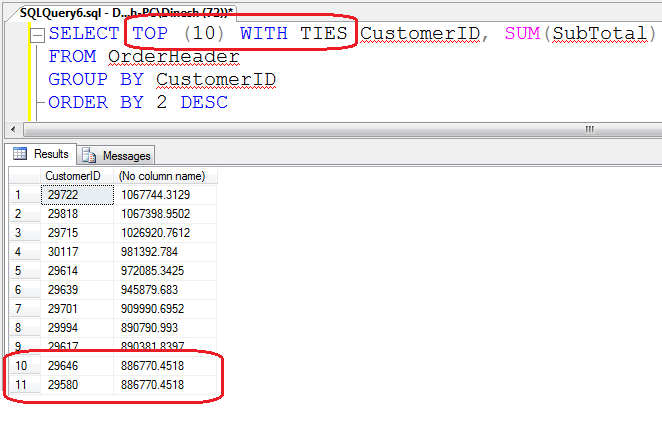Click the editor horizontal scrollbar thumb

pyautogui.click(x=342, y=129)
